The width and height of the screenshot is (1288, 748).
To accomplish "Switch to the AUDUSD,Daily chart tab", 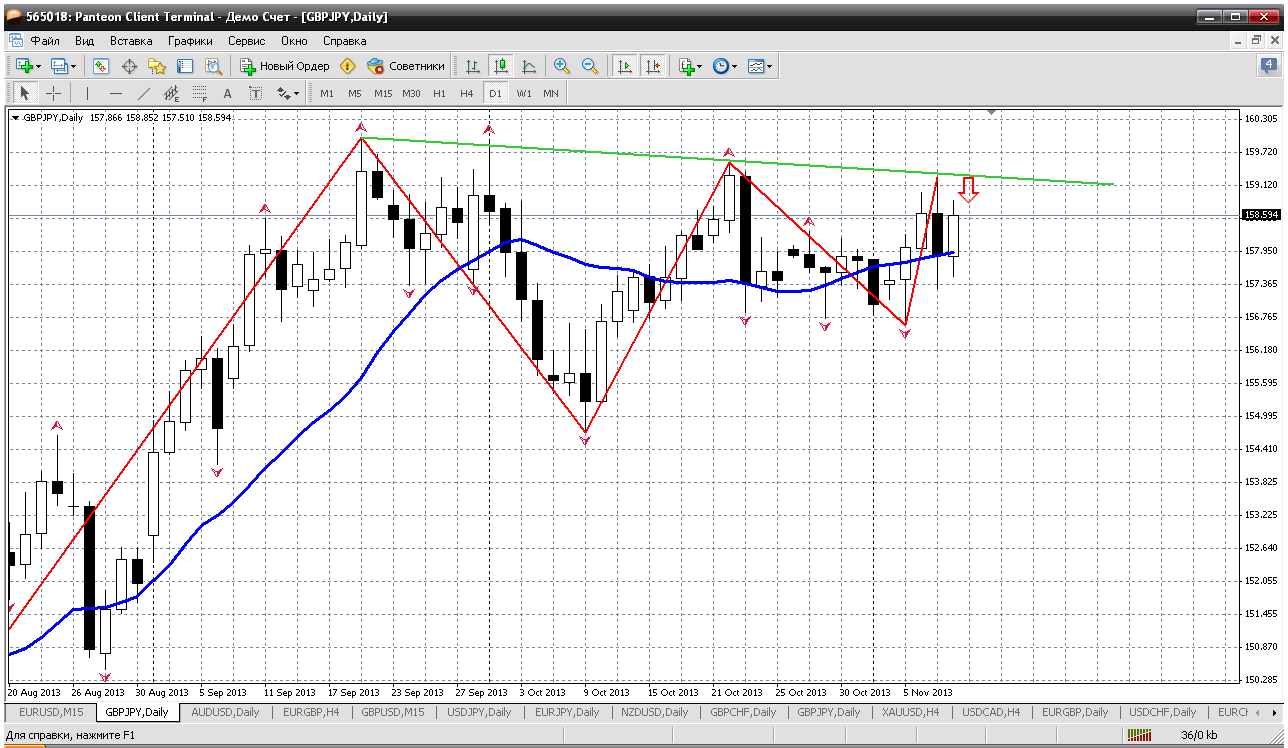I will pos(225,712).
